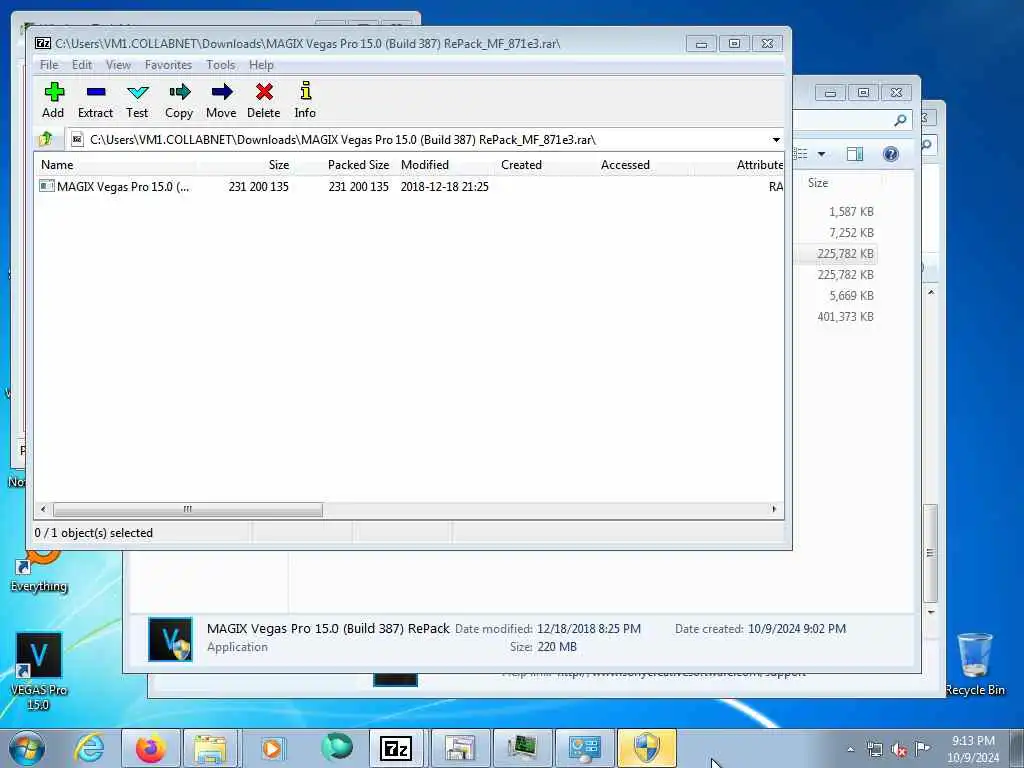Open the File menu

49,65
